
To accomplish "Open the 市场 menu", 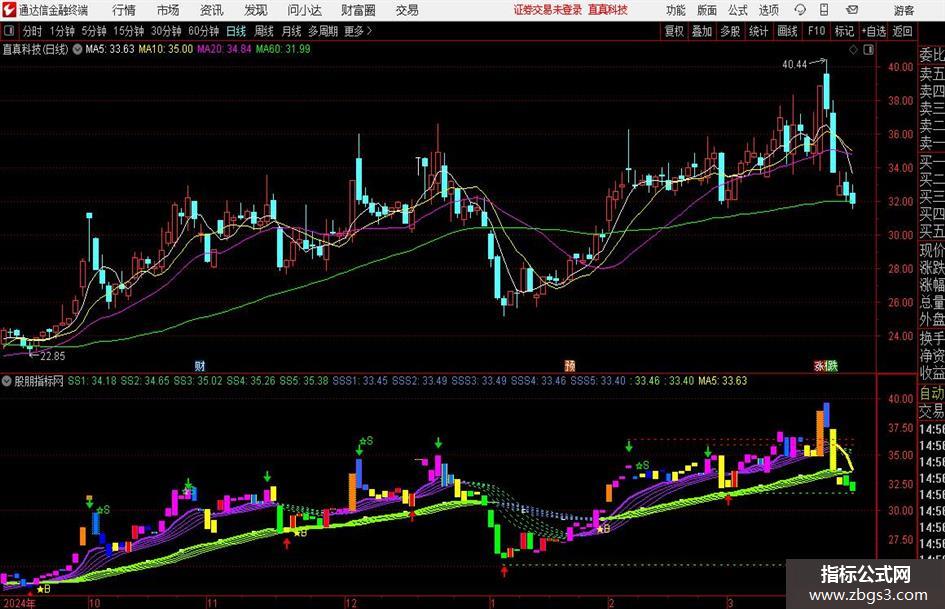I will 168,10.
